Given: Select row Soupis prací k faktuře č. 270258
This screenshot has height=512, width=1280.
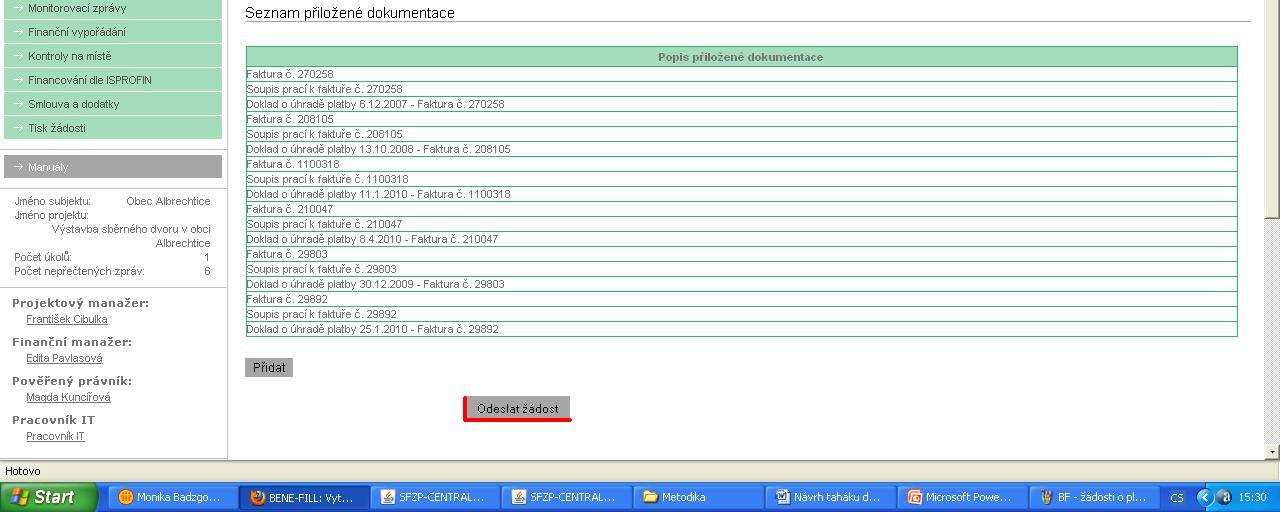Looking at the screenshot, I should (x=741, y=89).
